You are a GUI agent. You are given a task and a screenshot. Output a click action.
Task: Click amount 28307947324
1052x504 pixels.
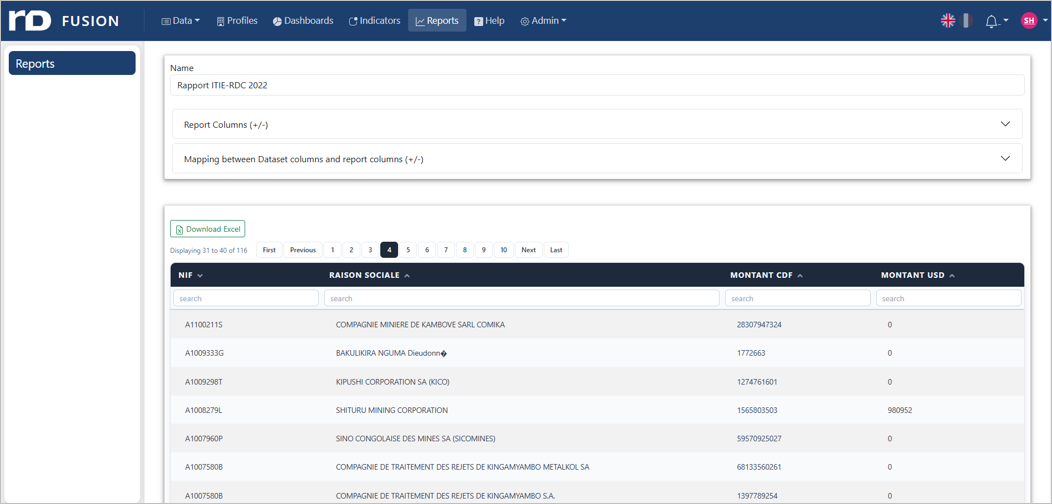tap(759, 325)
